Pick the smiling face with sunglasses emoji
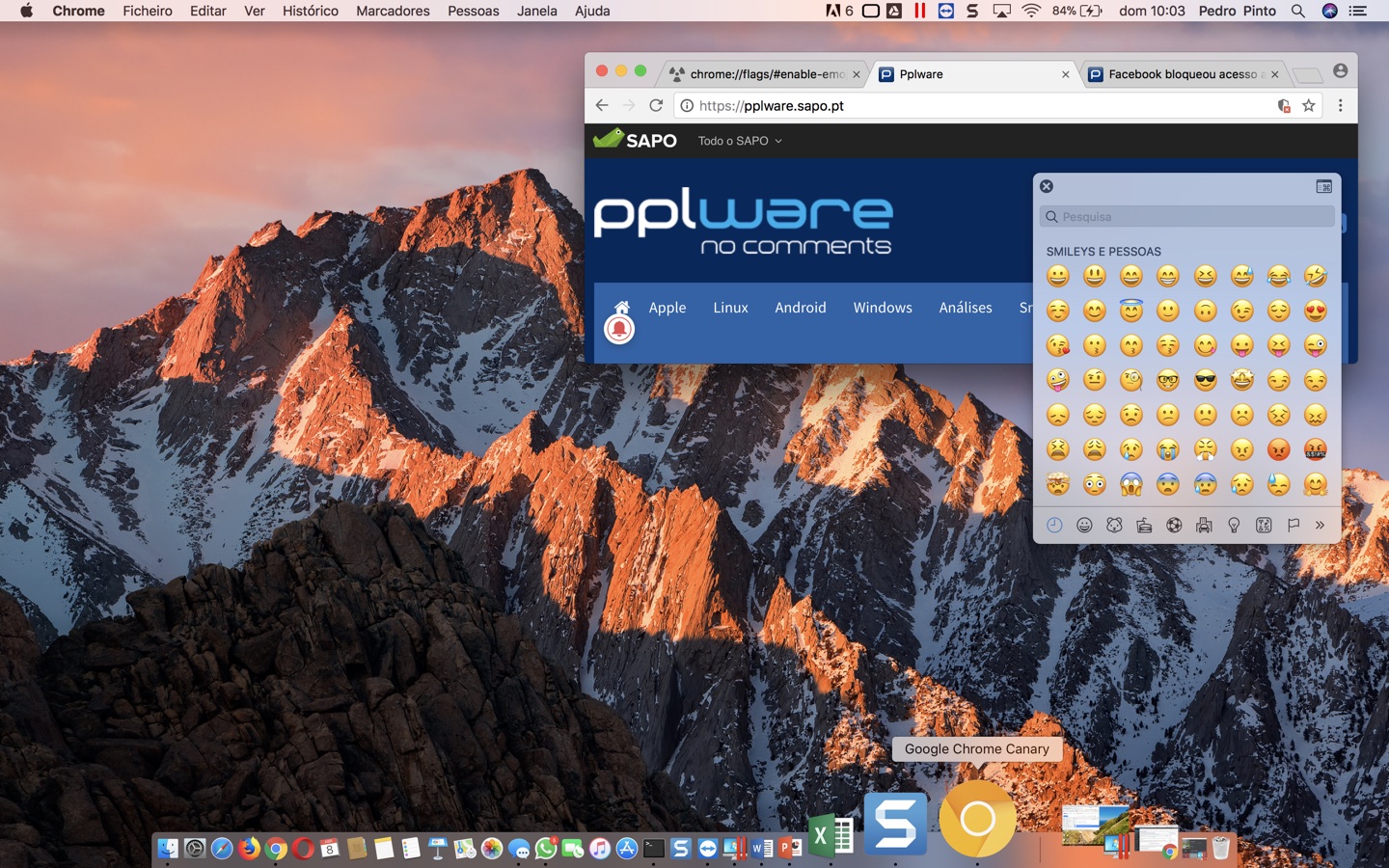Viewport: 1389px width, 868px height. (x=1205, y=380)
